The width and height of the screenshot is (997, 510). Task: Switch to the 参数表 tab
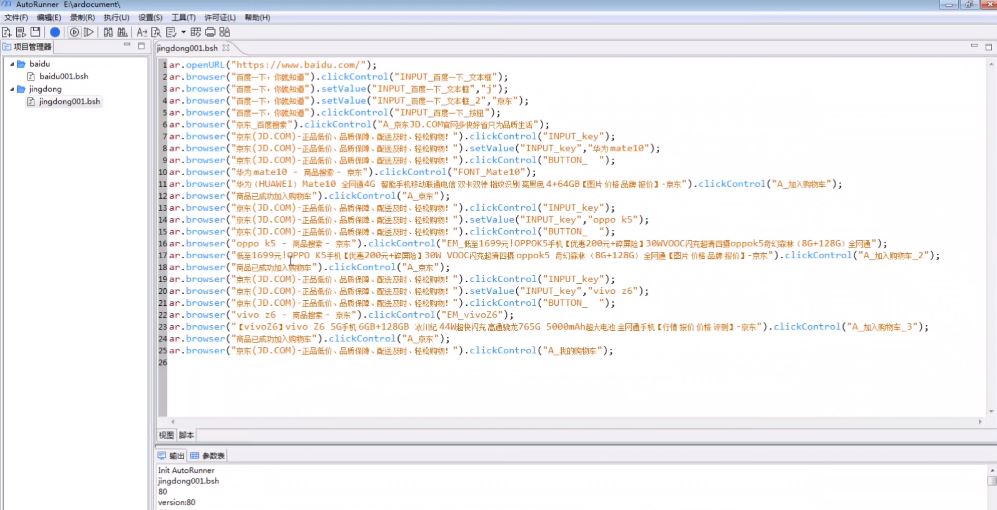pos(207,456)
